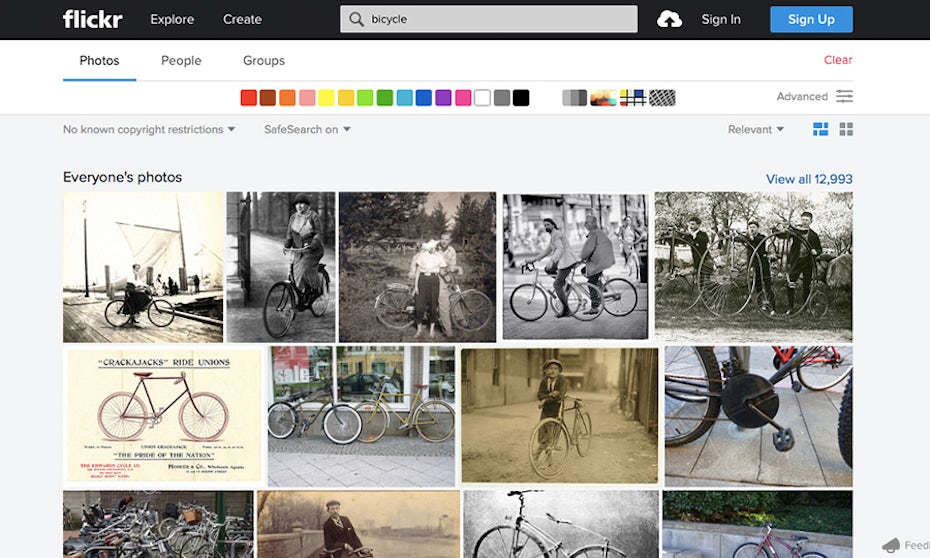The height and width of the screenshot is (558, 930).
Task: Switch to the People tab
Action: [x=181, y=60]
